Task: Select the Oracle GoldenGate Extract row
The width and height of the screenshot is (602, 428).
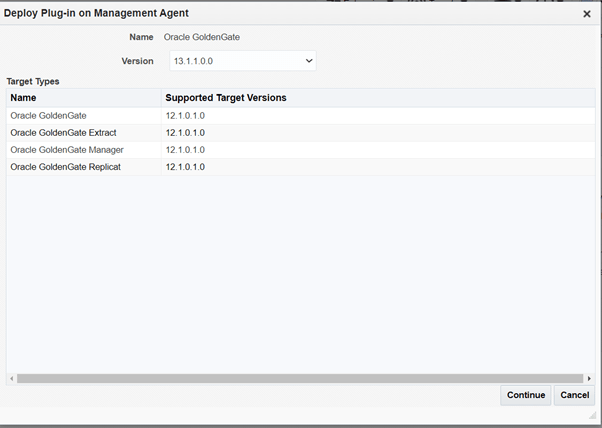Action: (x=63, y=133)
